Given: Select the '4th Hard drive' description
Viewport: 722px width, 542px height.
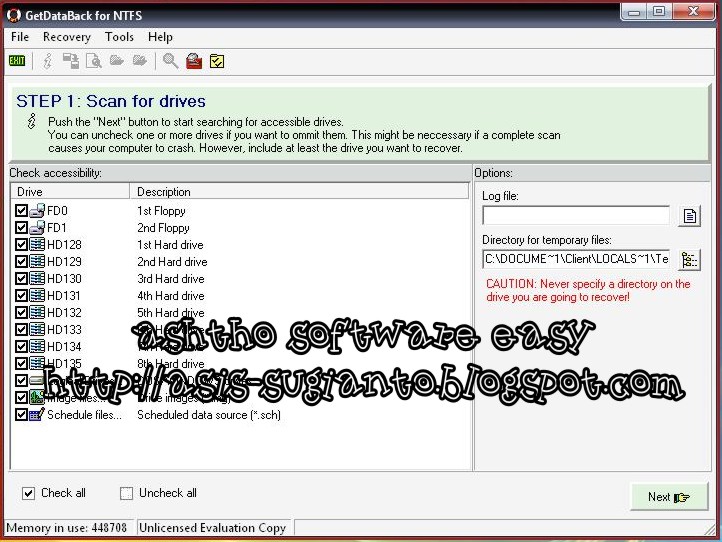Looking at the screenshot, I should point(171,296).
